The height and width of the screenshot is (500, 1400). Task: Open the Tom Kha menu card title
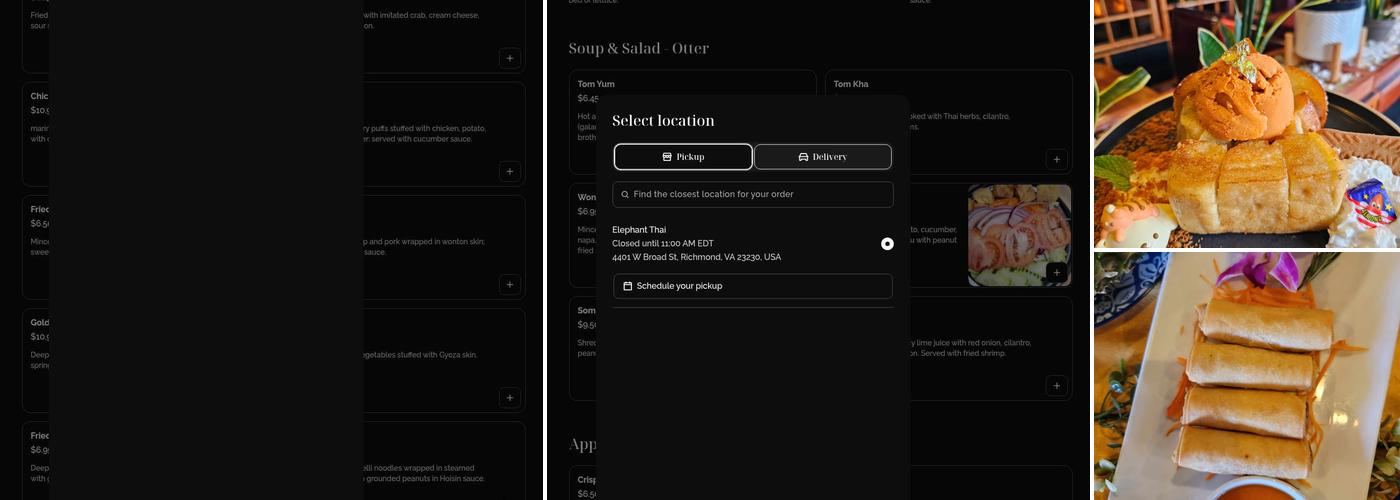[851, 84]
